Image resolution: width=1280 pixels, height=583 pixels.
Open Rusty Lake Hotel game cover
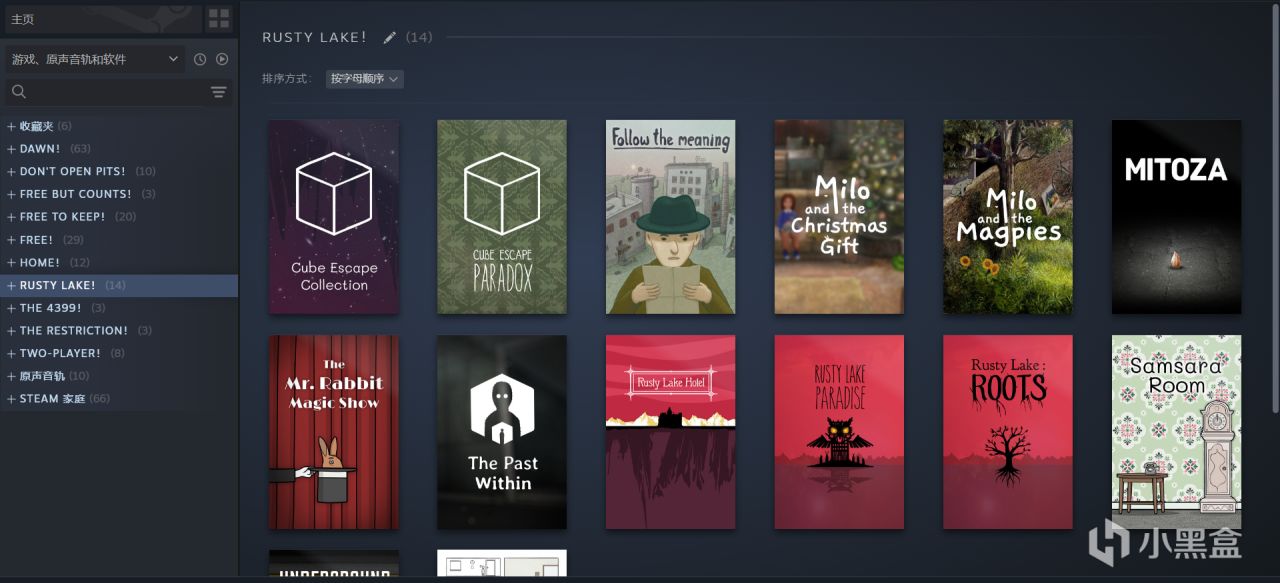pos(671,432)
